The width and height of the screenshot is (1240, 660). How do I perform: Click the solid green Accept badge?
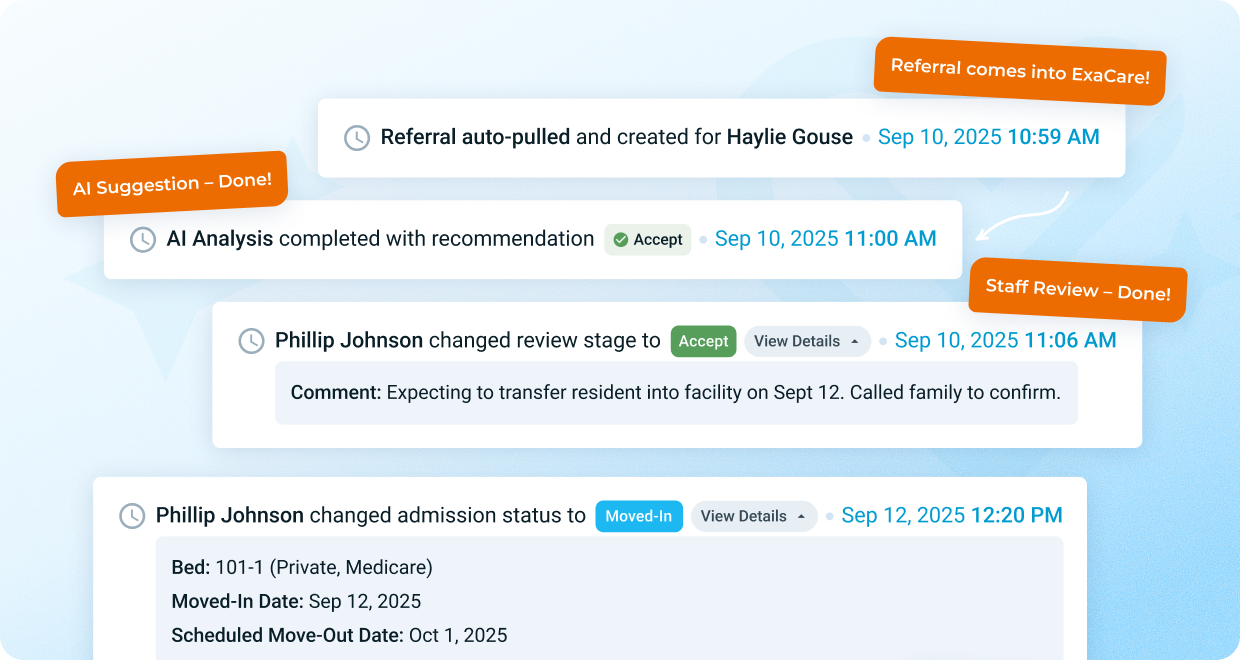(703, 341)
